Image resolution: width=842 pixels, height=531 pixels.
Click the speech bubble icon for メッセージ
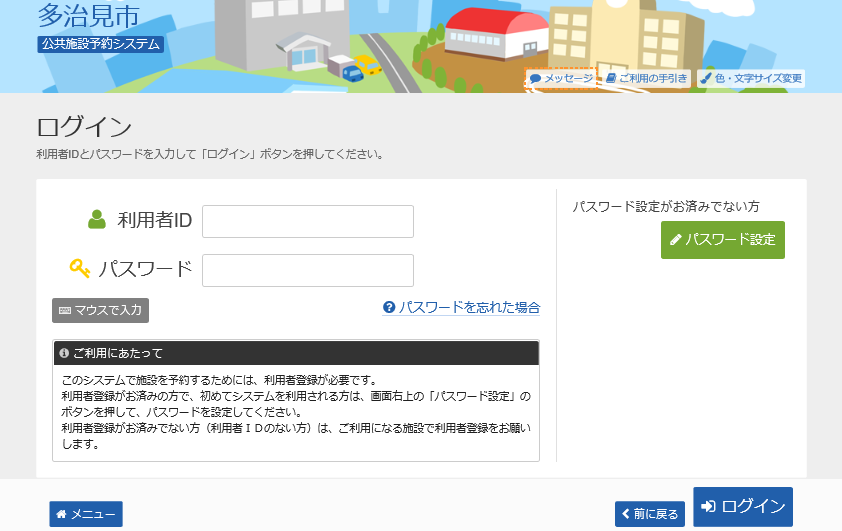pos(536,78)
